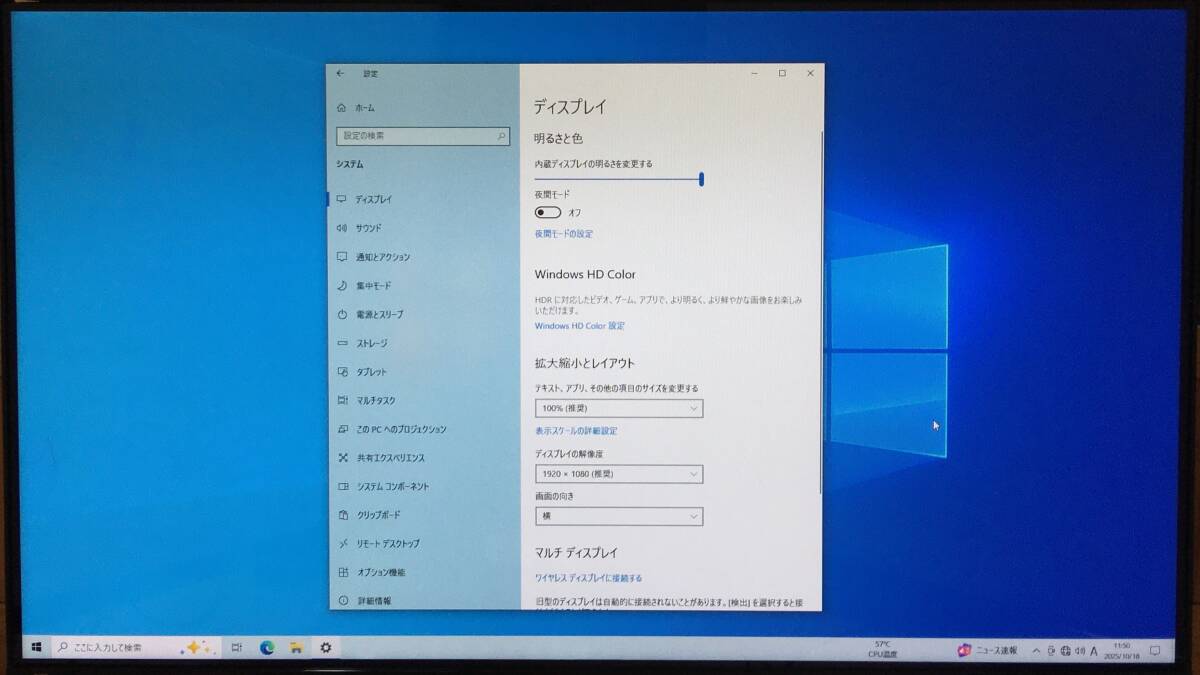Open the 57°C CPU温度 taskbar widget
The image size is (1200, 675).
[x=881, y=649]
